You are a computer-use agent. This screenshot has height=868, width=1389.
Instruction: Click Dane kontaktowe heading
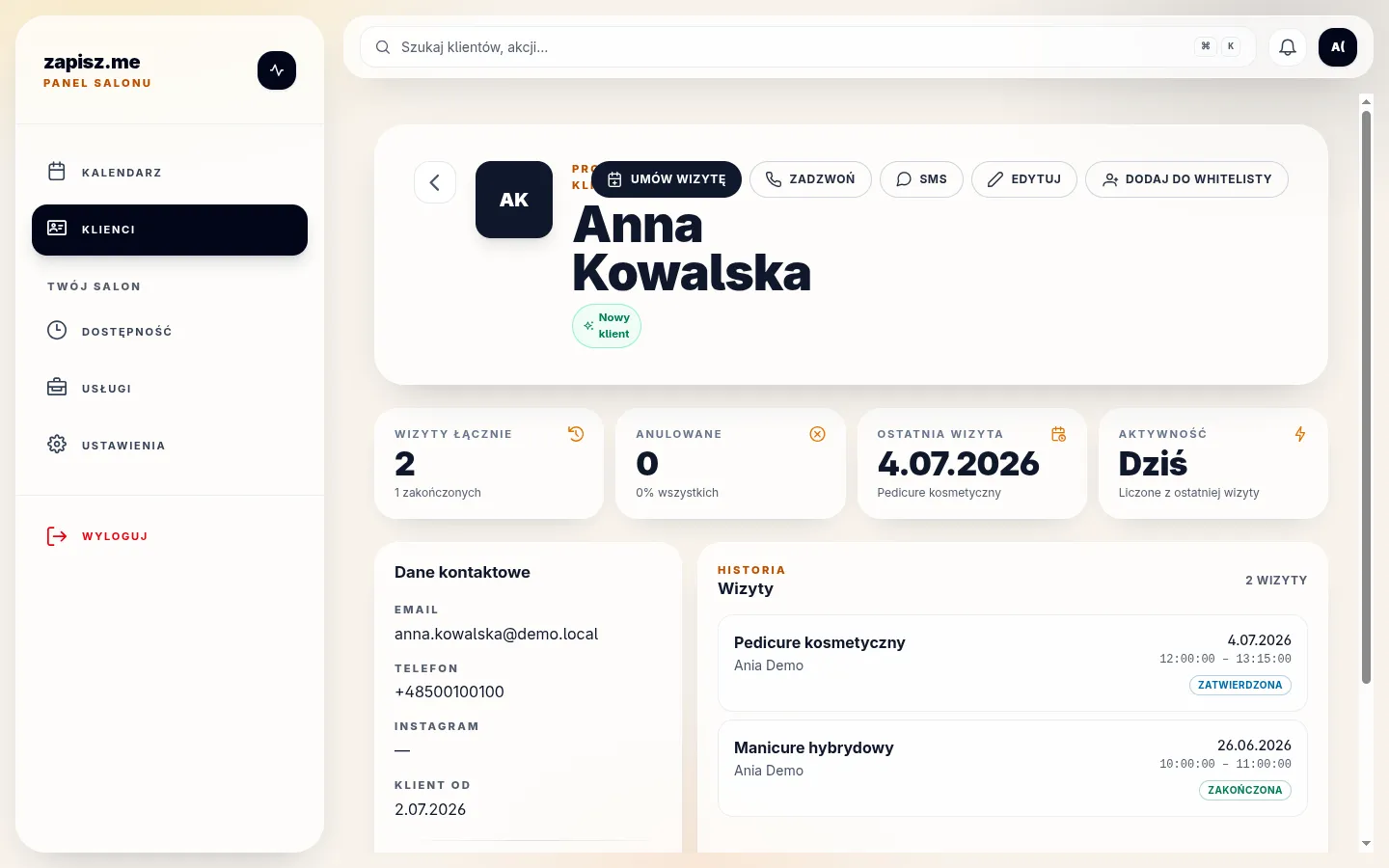[462, 572]
